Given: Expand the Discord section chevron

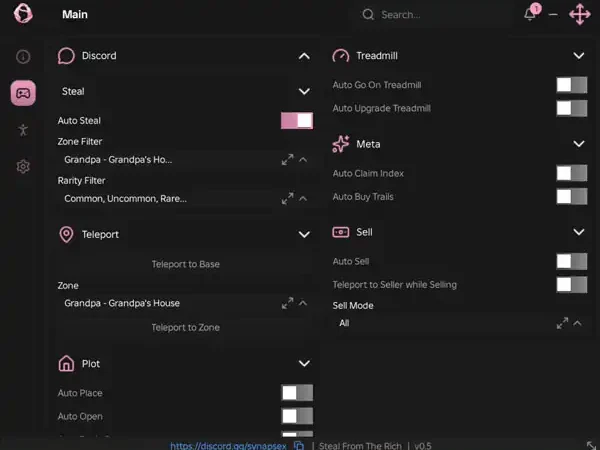Looking at the screenshot, I should (x=304, y=56).
